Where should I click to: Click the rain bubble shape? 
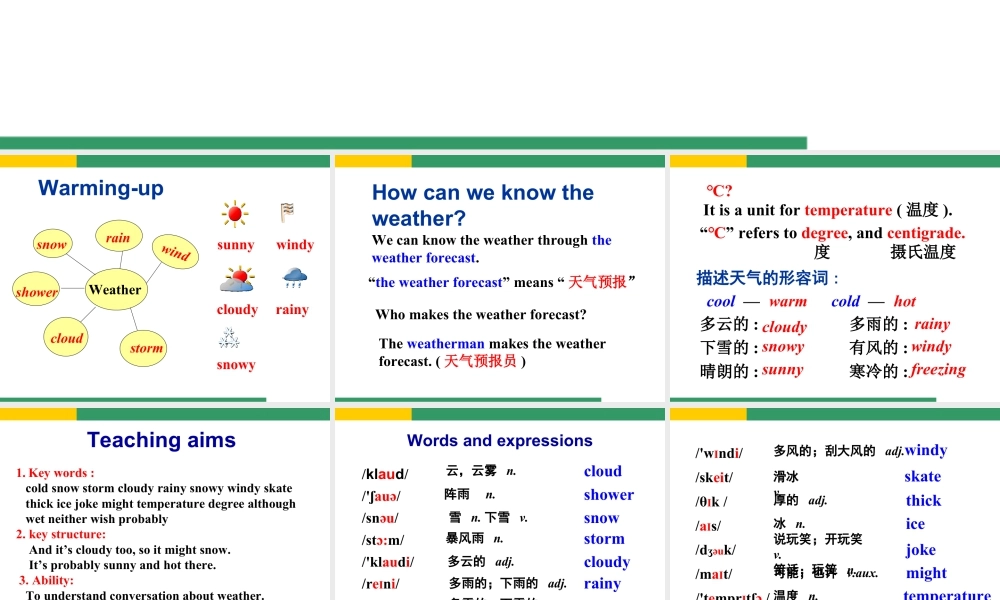tap(118, 236)
